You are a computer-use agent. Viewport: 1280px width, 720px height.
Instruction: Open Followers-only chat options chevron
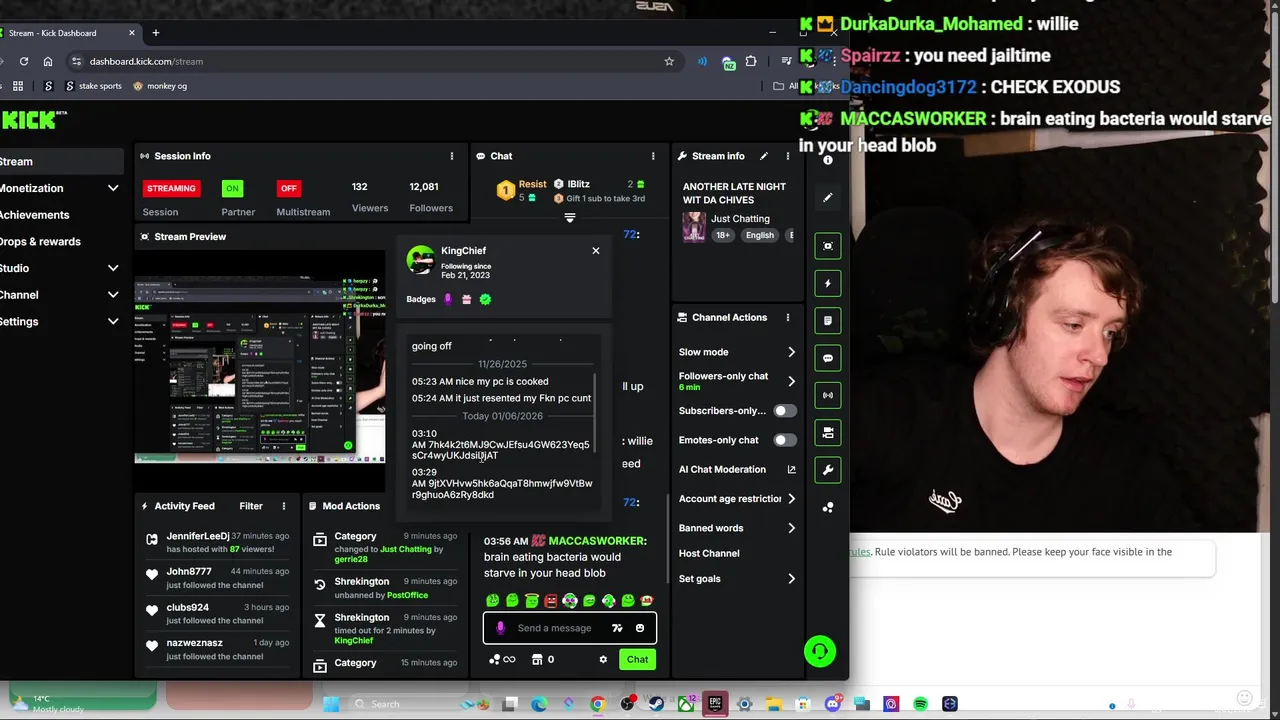coord(791,381)
